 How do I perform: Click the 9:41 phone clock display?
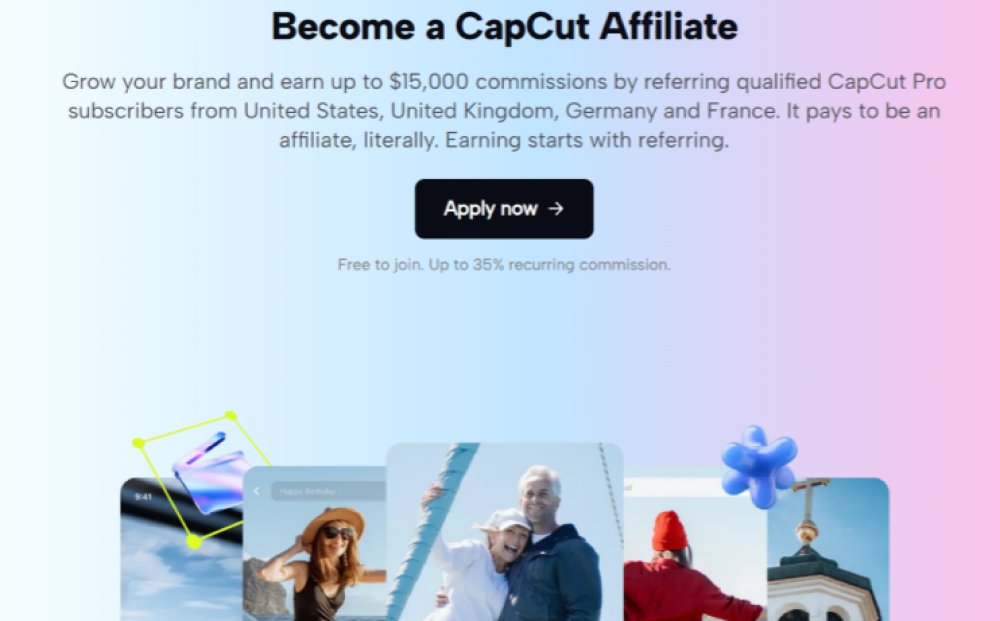click(143, 497)
